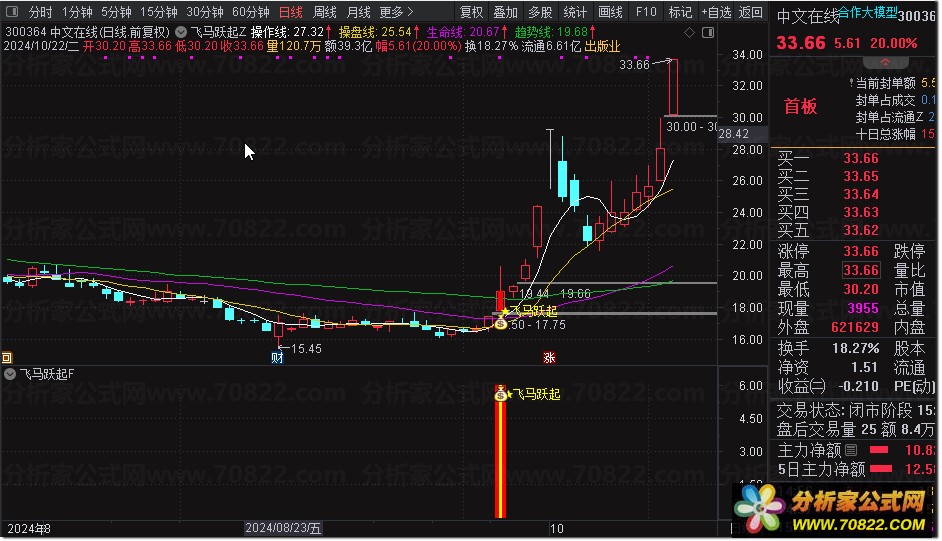This screenshot has width=942, height=541.
Task: Click the 买五 price 33.62
Action: click(861, 231)
